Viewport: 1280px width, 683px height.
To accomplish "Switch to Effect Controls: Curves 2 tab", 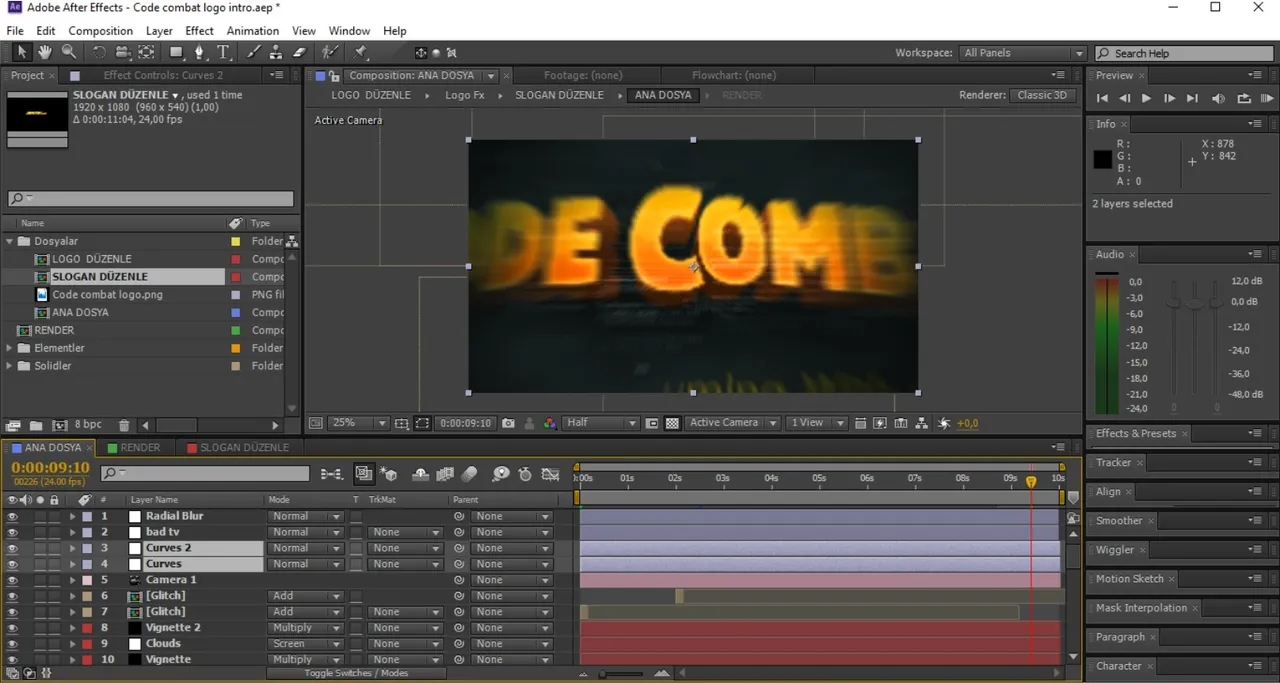I will pyautogui.click(x=163, y=75).
